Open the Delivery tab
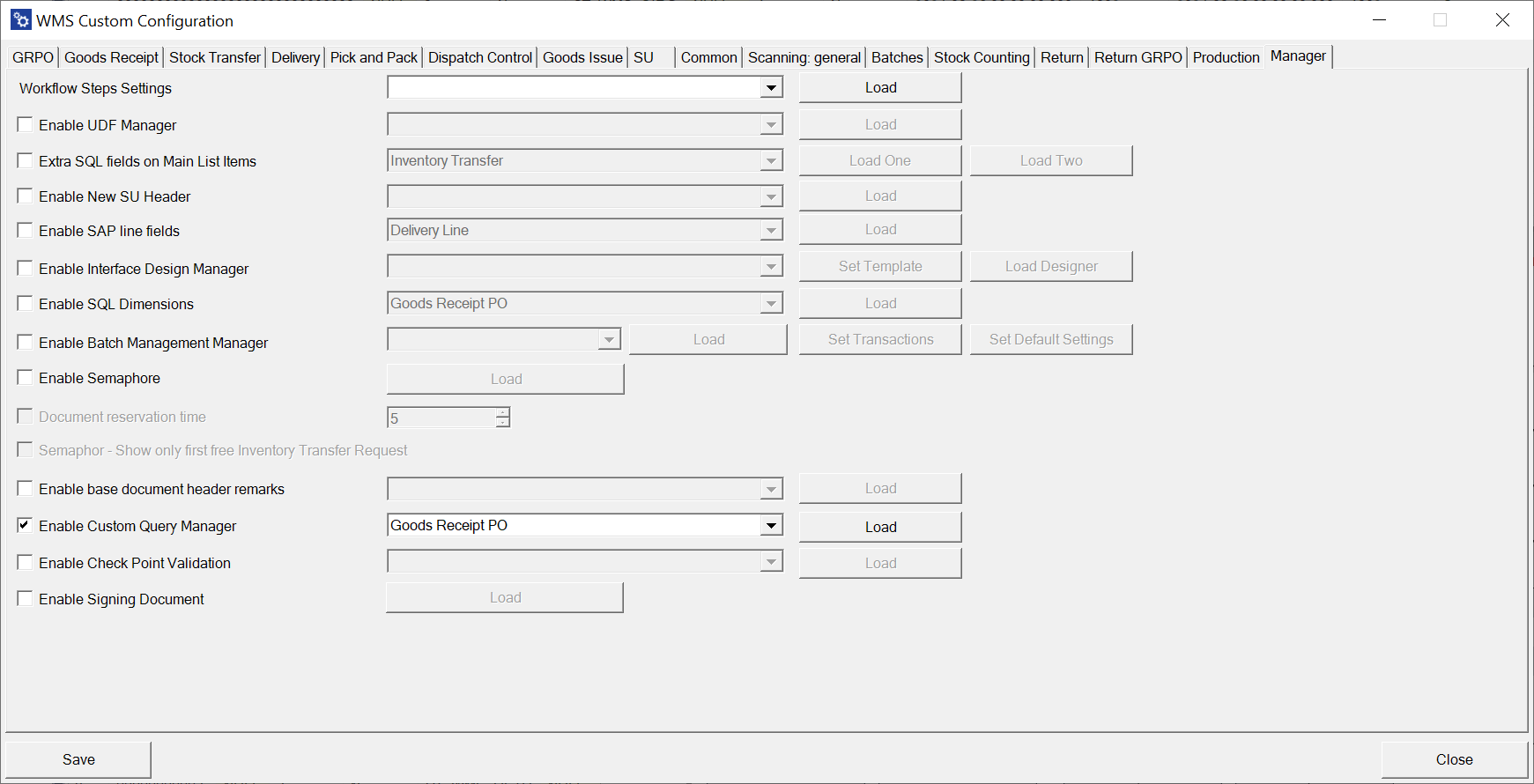The width and height of the screenshot is (1534, 784). point(295,57)
